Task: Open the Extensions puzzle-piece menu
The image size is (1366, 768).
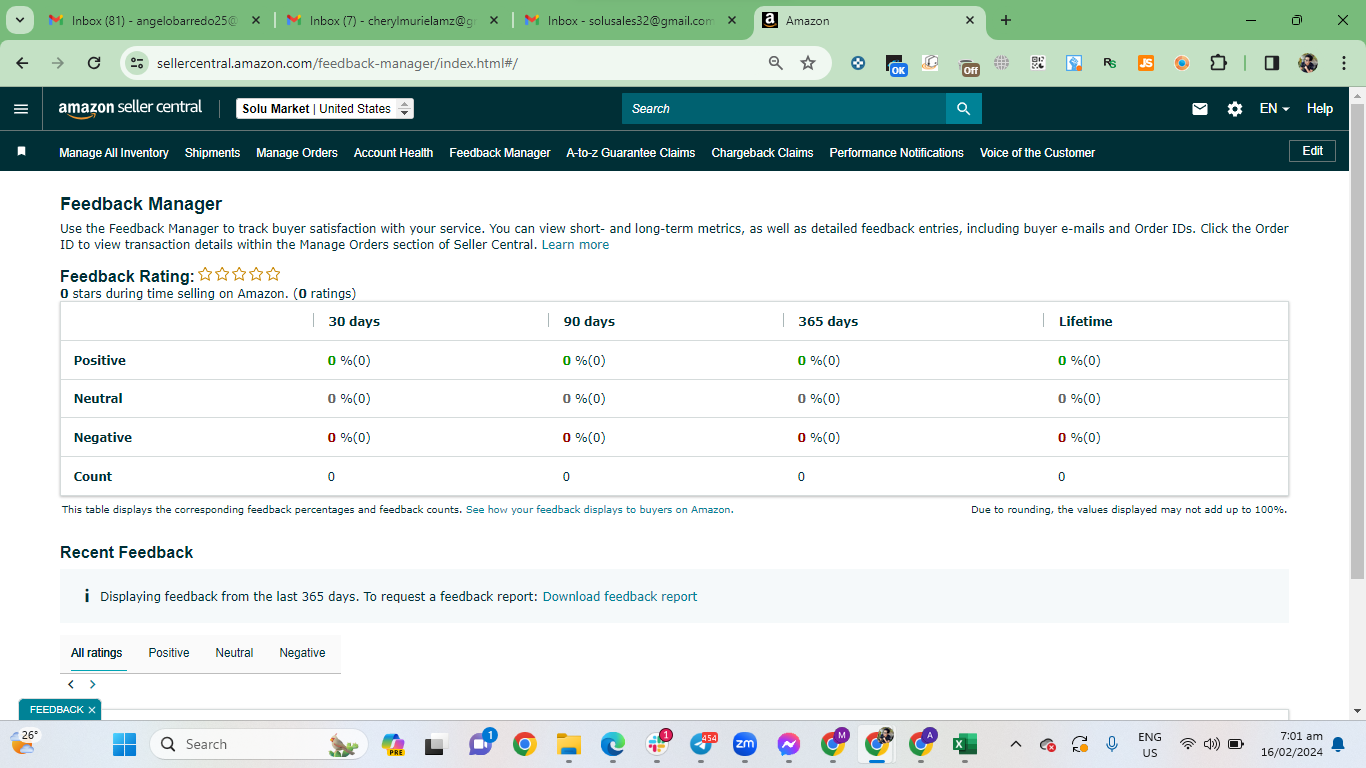Action: point(1218,63)
